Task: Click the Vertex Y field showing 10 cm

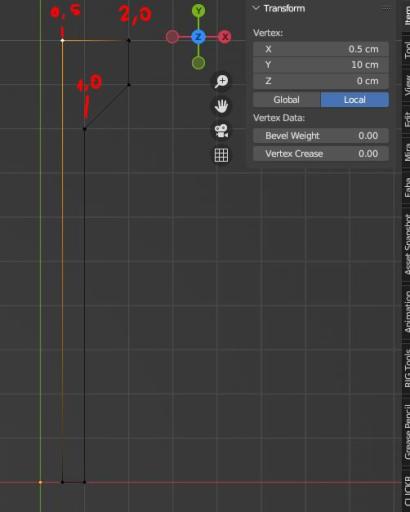Action: [x=321, y=65]
